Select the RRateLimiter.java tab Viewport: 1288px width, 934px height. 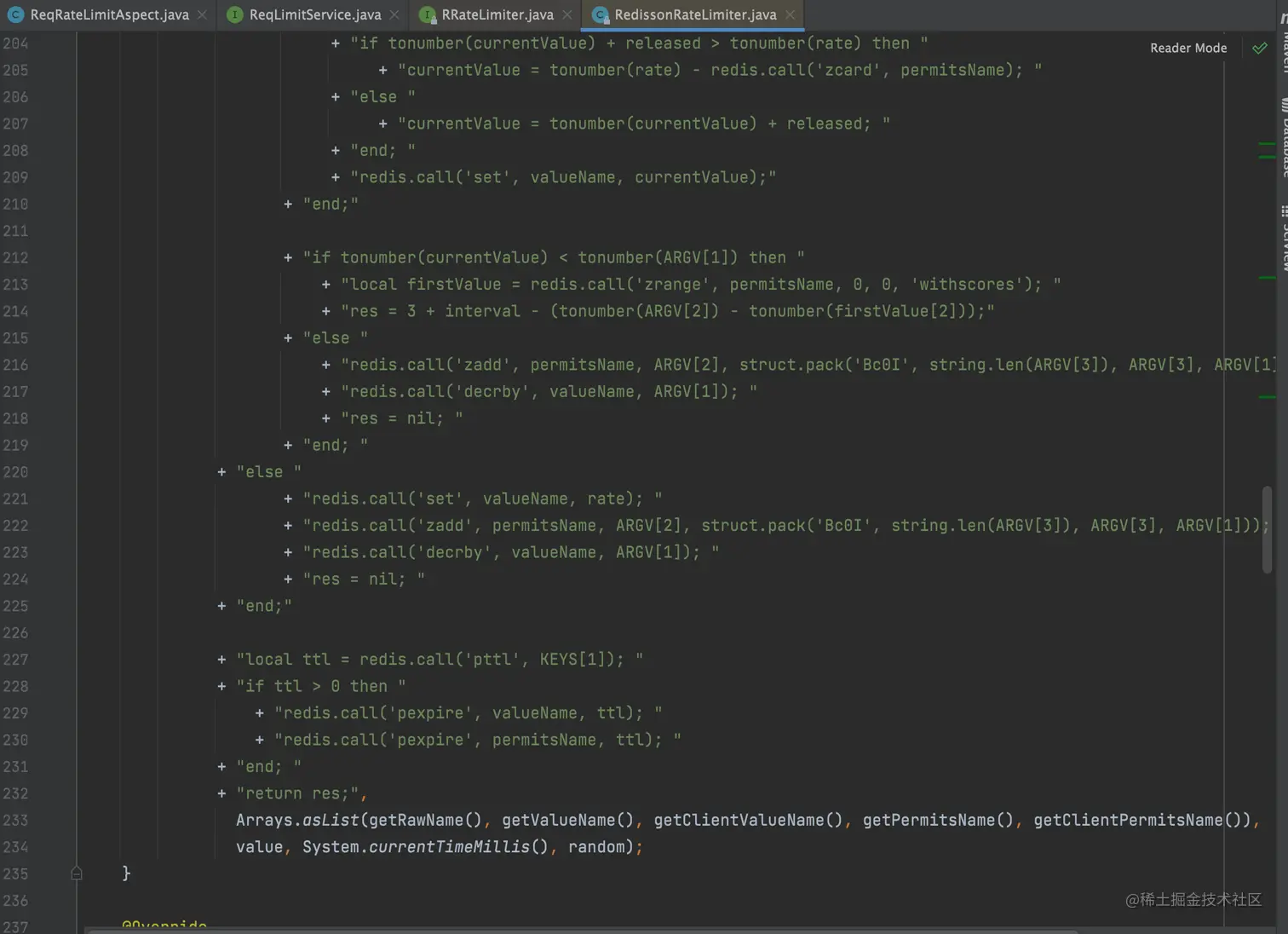(x=497, y=14)
